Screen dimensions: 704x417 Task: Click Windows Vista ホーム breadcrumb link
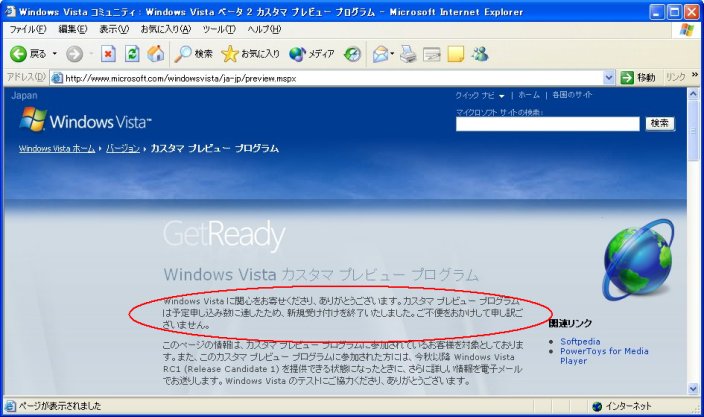point(57,149)
